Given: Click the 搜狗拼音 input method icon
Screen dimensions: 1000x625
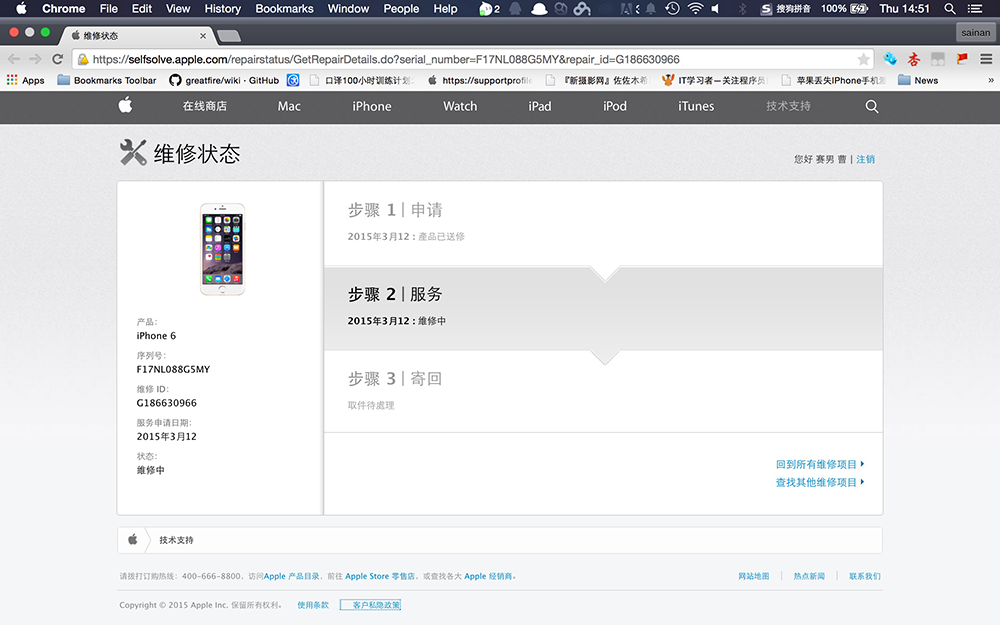Looking at the screenshot, I should [x=786, y=8].
